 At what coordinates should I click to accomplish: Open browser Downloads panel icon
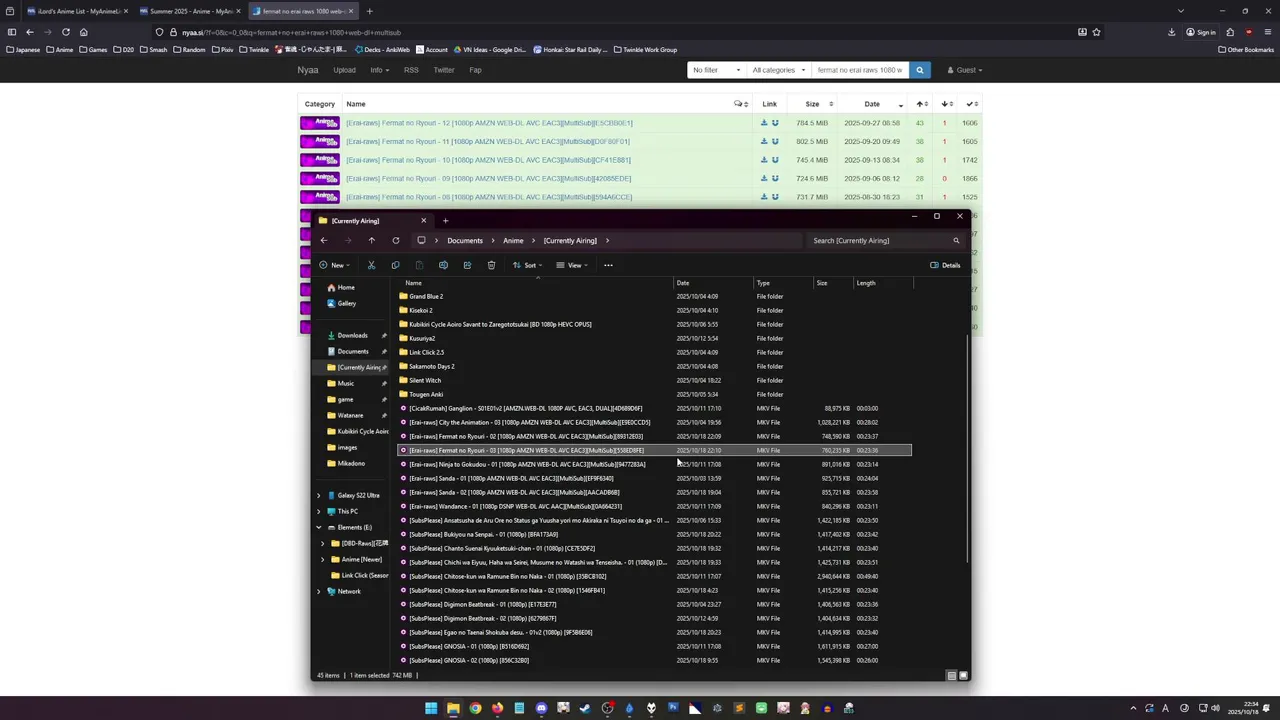1171,32
